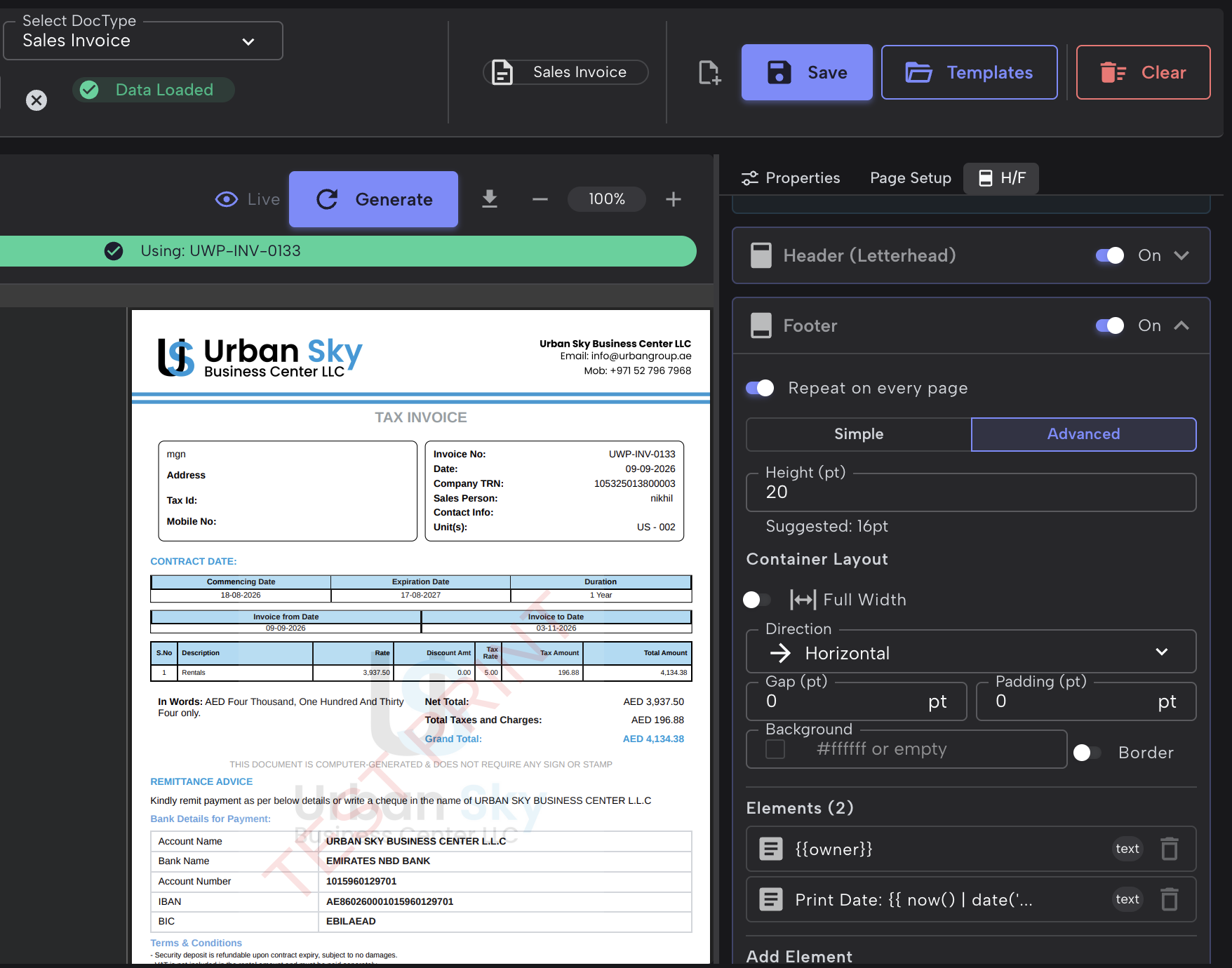
Task: Open the Templates button
Action: 969,72
